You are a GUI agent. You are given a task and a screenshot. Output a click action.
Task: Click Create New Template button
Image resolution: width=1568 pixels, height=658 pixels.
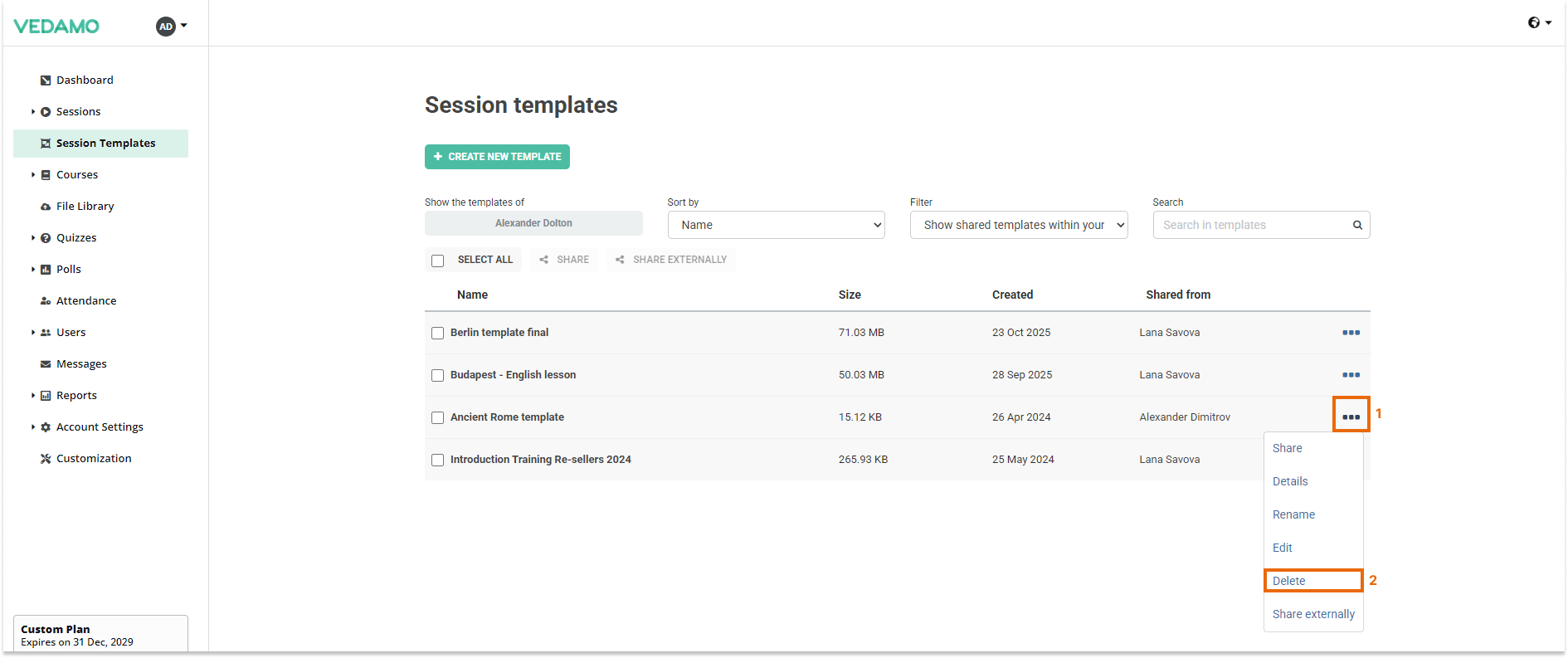pyautogui.click(x=497, y=157)
